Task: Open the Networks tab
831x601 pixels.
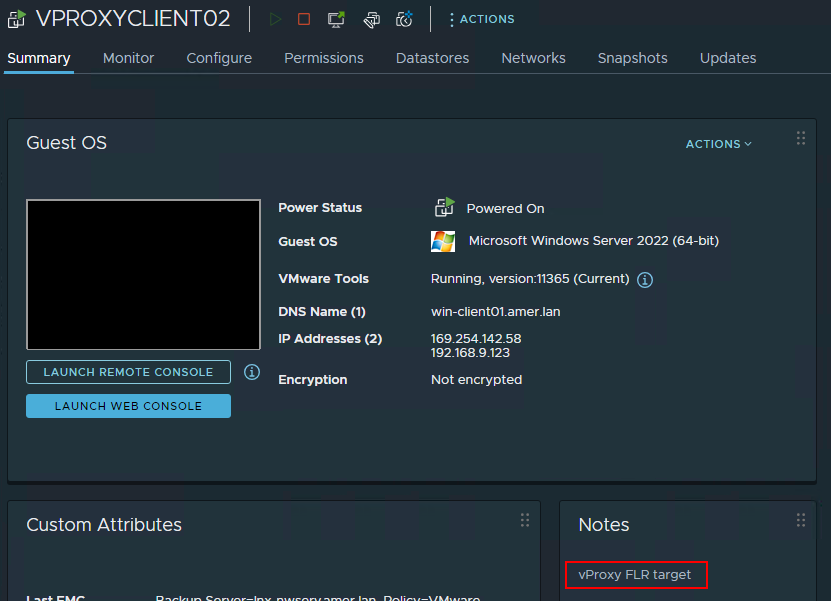Action: pos(533,58)
